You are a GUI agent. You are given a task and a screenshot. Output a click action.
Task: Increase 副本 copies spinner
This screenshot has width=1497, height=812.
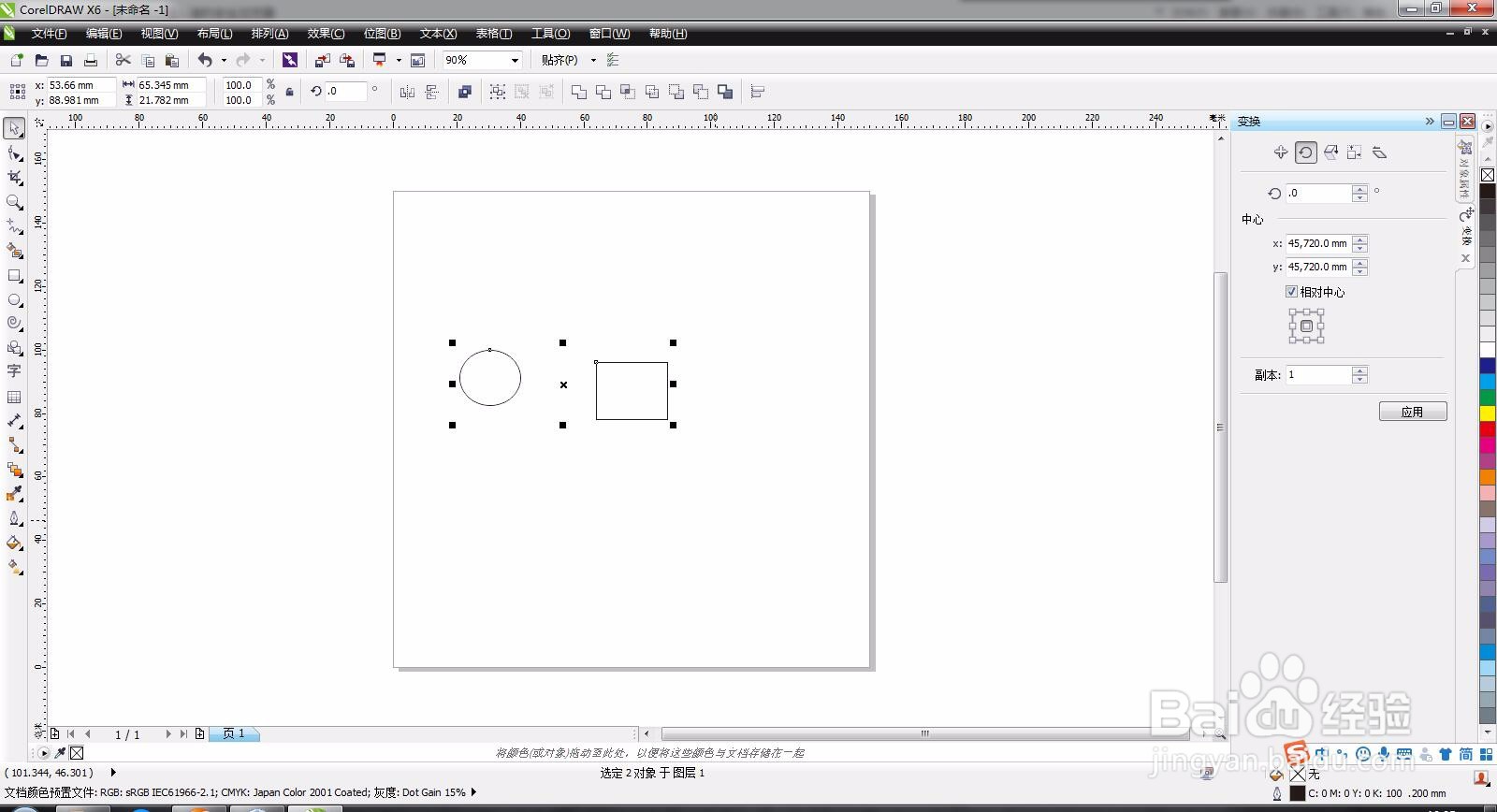[1360, 370]
